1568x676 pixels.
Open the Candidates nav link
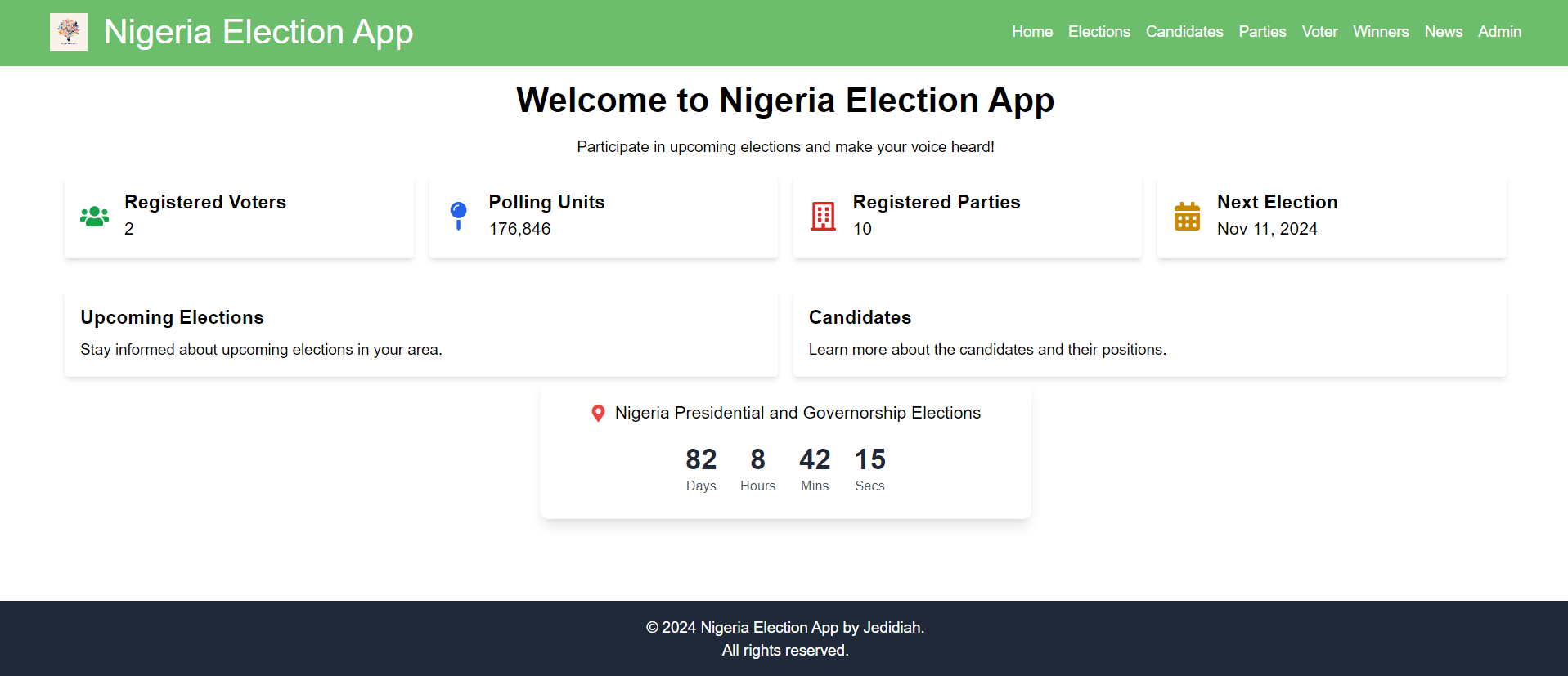click(x=1184, y=32)
